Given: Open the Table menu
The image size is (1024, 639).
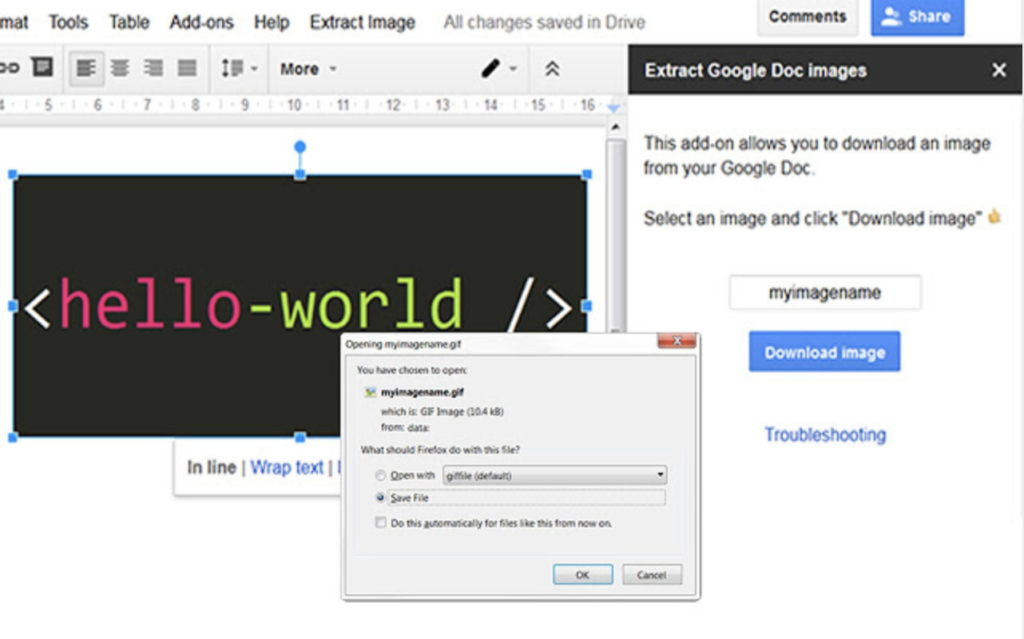Looking at the screenshot, I should (x=129, y=22).
